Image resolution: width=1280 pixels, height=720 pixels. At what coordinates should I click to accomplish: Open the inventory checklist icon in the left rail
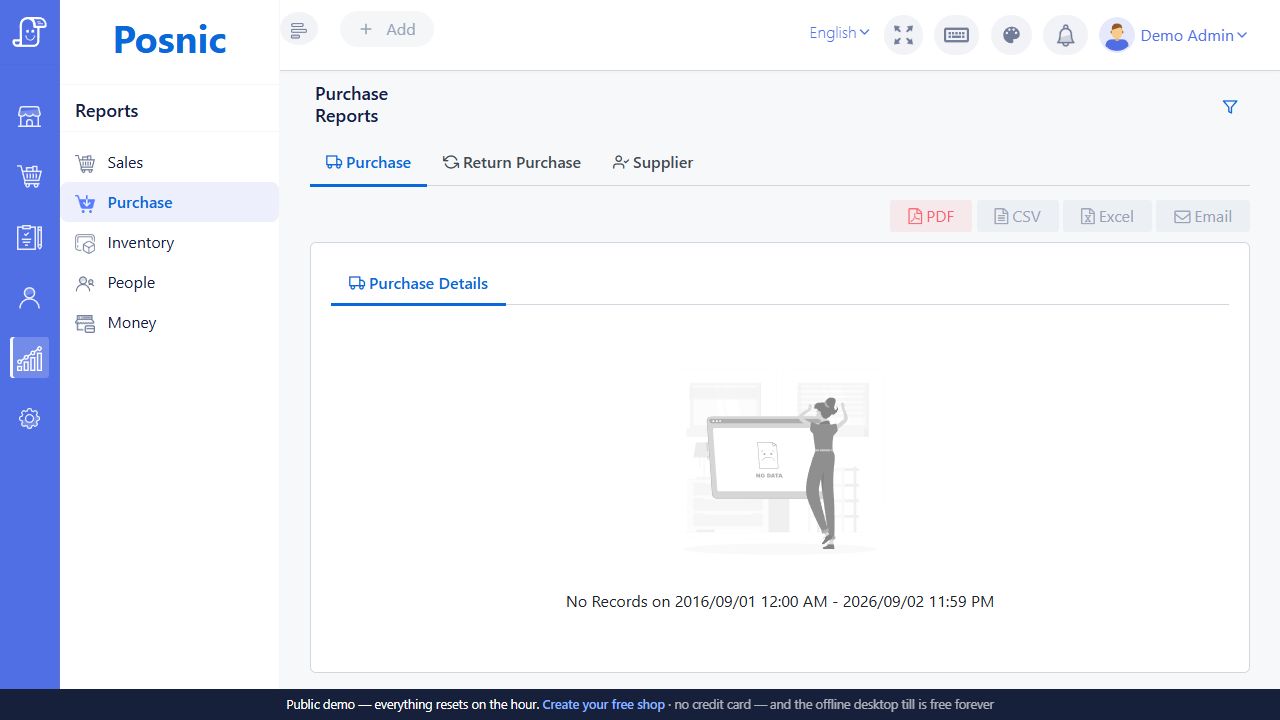pos(30,237)
